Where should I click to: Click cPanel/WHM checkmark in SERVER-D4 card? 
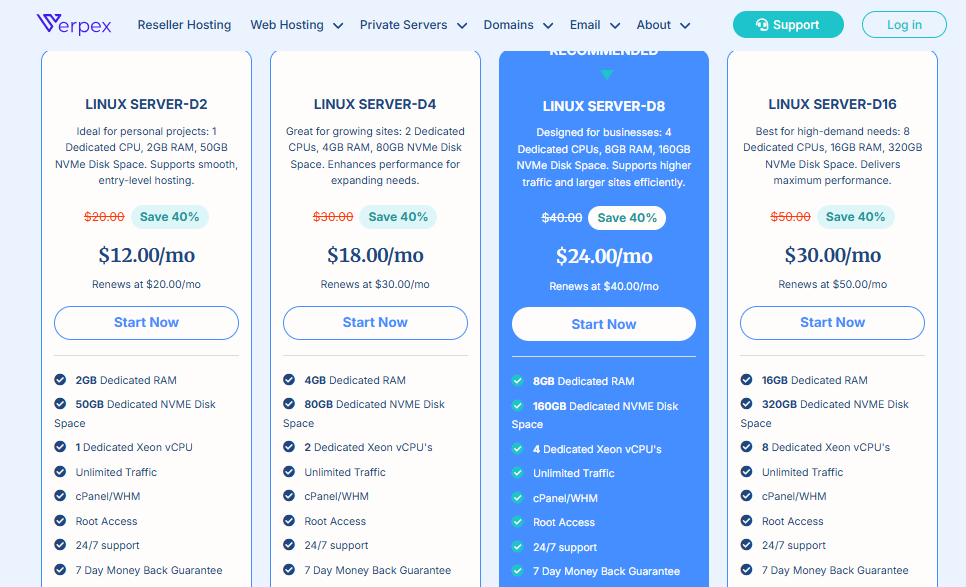pos(289,495)
